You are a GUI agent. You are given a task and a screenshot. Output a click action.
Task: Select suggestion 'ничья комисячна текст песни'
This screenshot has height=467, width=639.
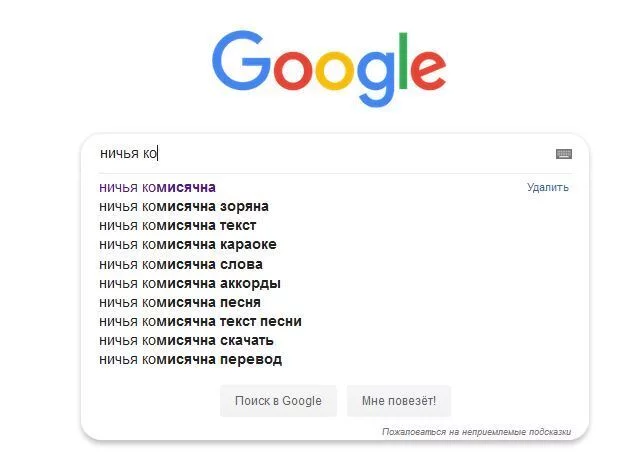pyautogui.click(x=201, y=322)
